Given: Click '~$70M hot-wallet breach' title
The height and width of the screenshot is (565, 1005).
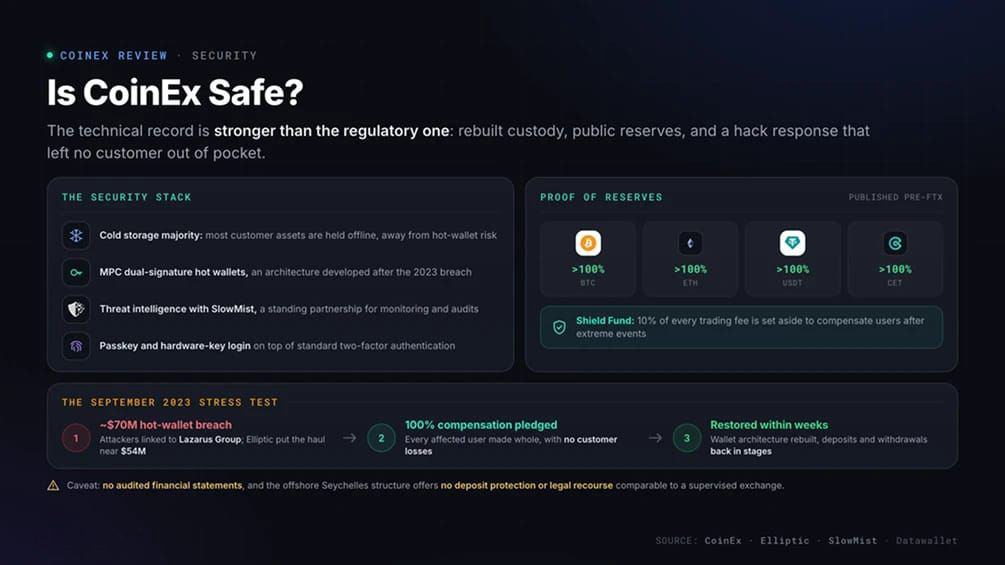Looking at the screenshot, I should tap(165, 425).
